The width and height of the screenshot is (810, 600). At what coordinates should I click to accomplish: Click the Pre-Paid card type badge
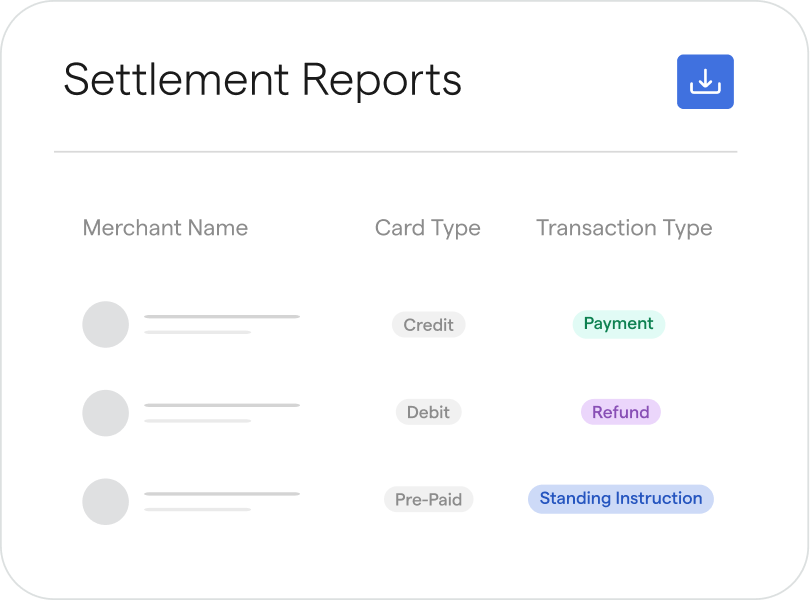428,499
